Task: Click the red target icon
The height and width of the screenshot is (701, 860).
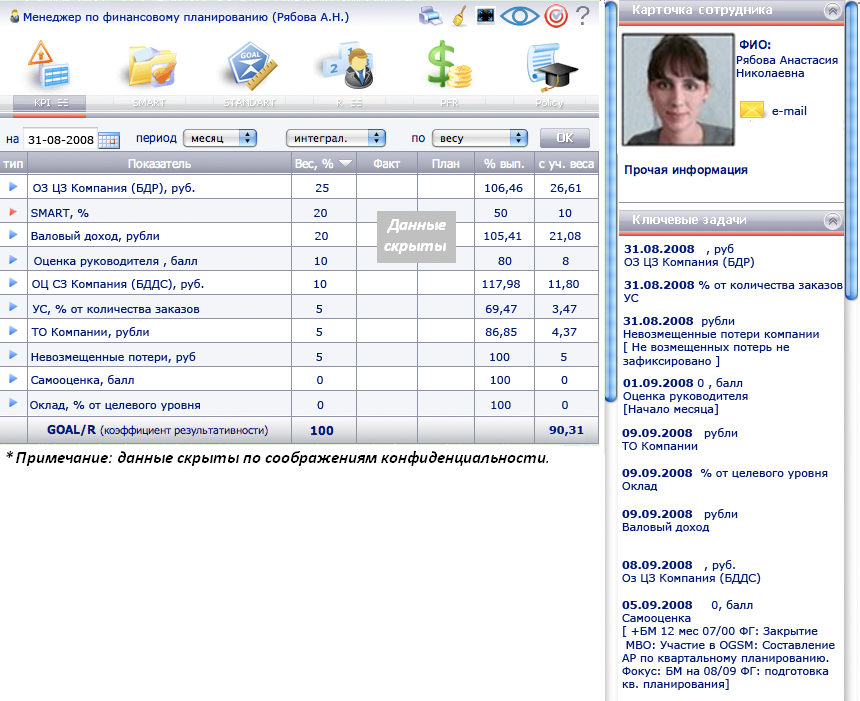Action: coord(556,16)
